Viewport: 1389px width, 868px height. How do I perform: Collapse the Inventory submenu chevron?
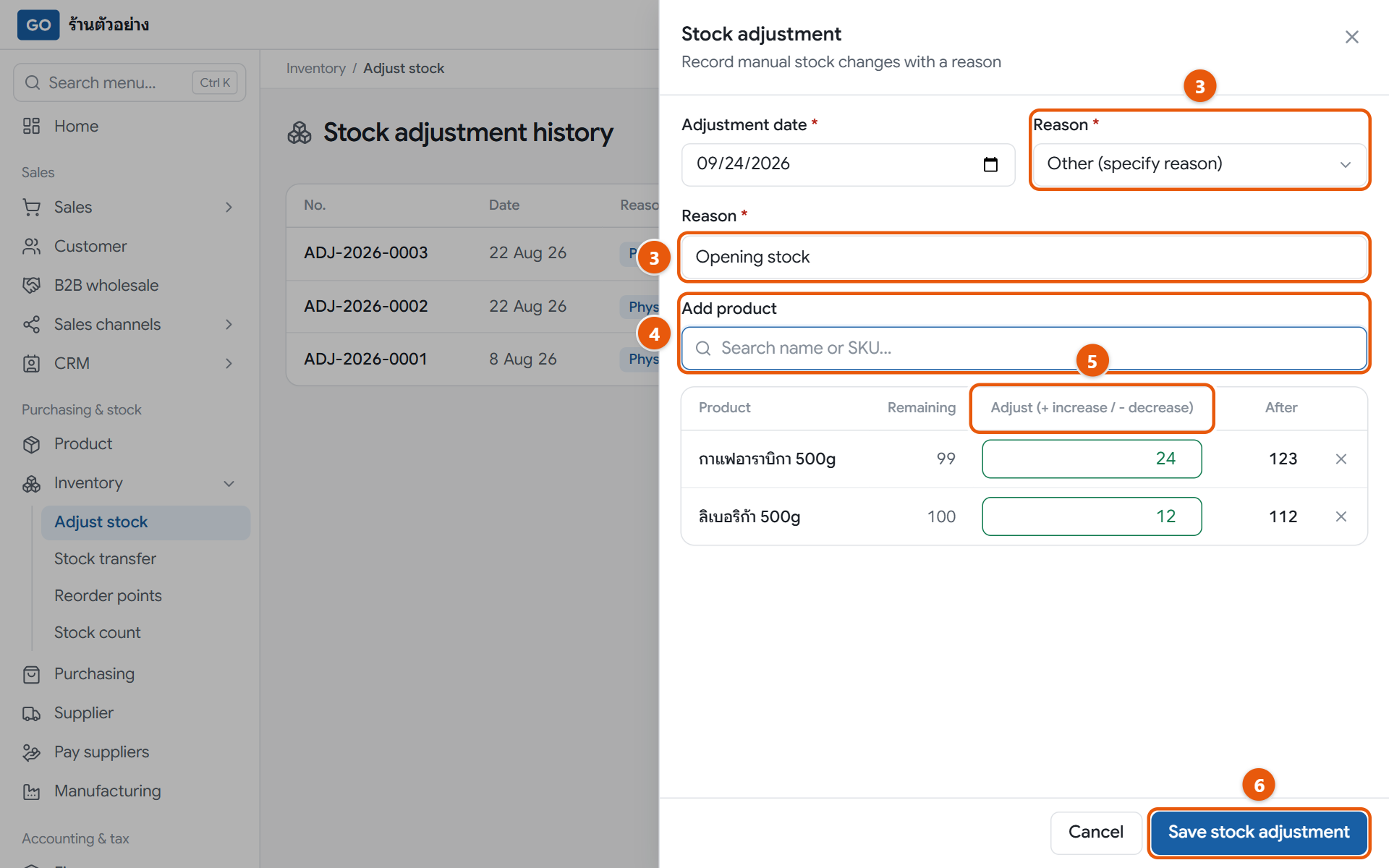[229, 483]
